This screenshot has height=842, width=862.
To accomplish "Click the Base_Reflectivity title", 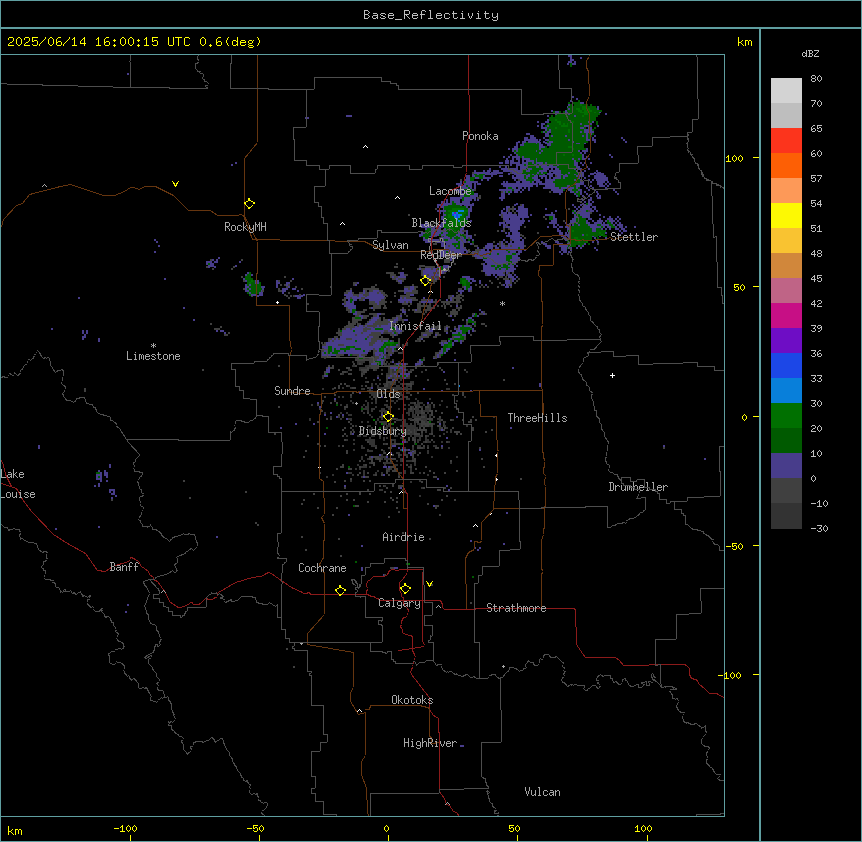I will coord(431,15).
